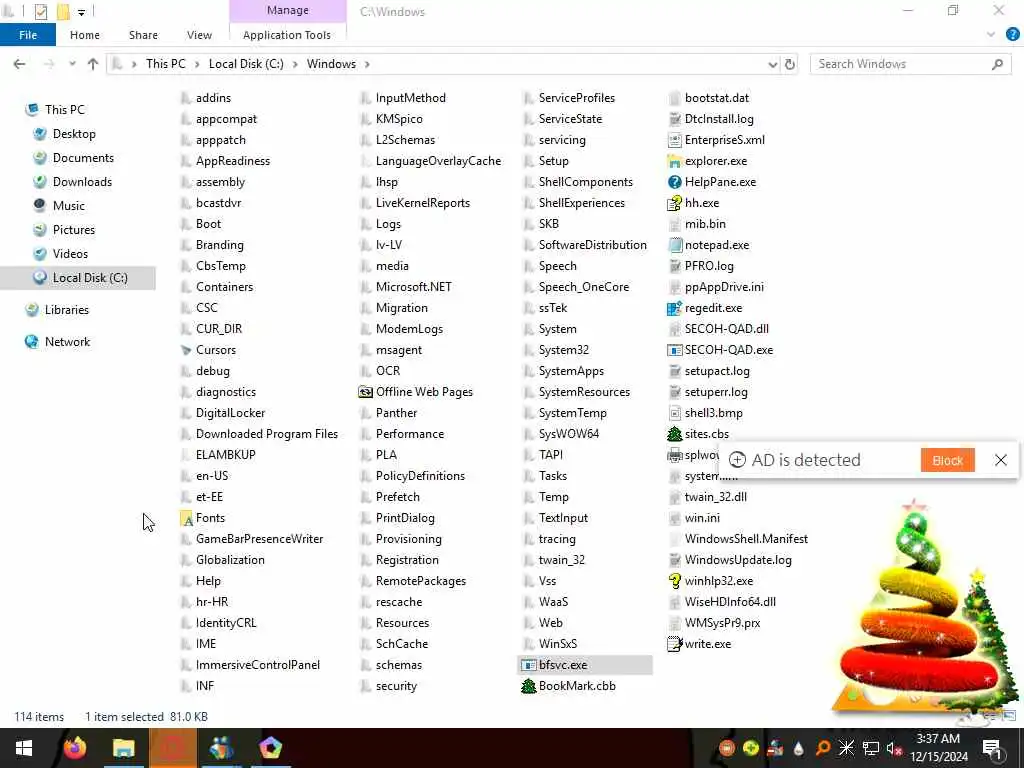
Task: Select the winhlp32.exe question icon
Action: tap(675, 581)
